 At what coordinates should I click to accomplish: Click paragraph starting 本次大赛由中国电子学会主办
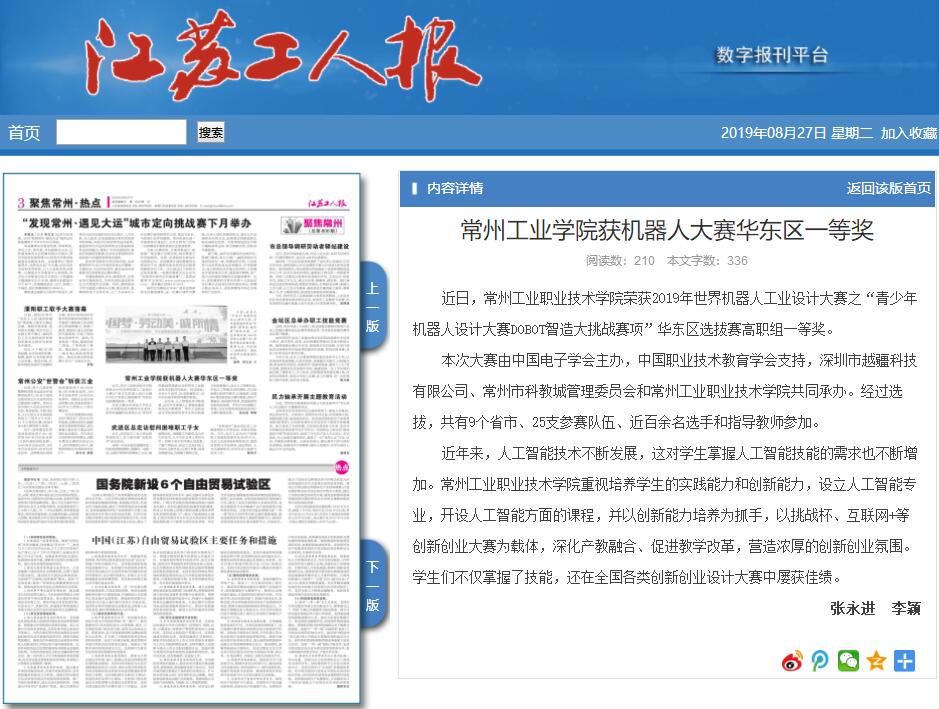click(665, 391)
